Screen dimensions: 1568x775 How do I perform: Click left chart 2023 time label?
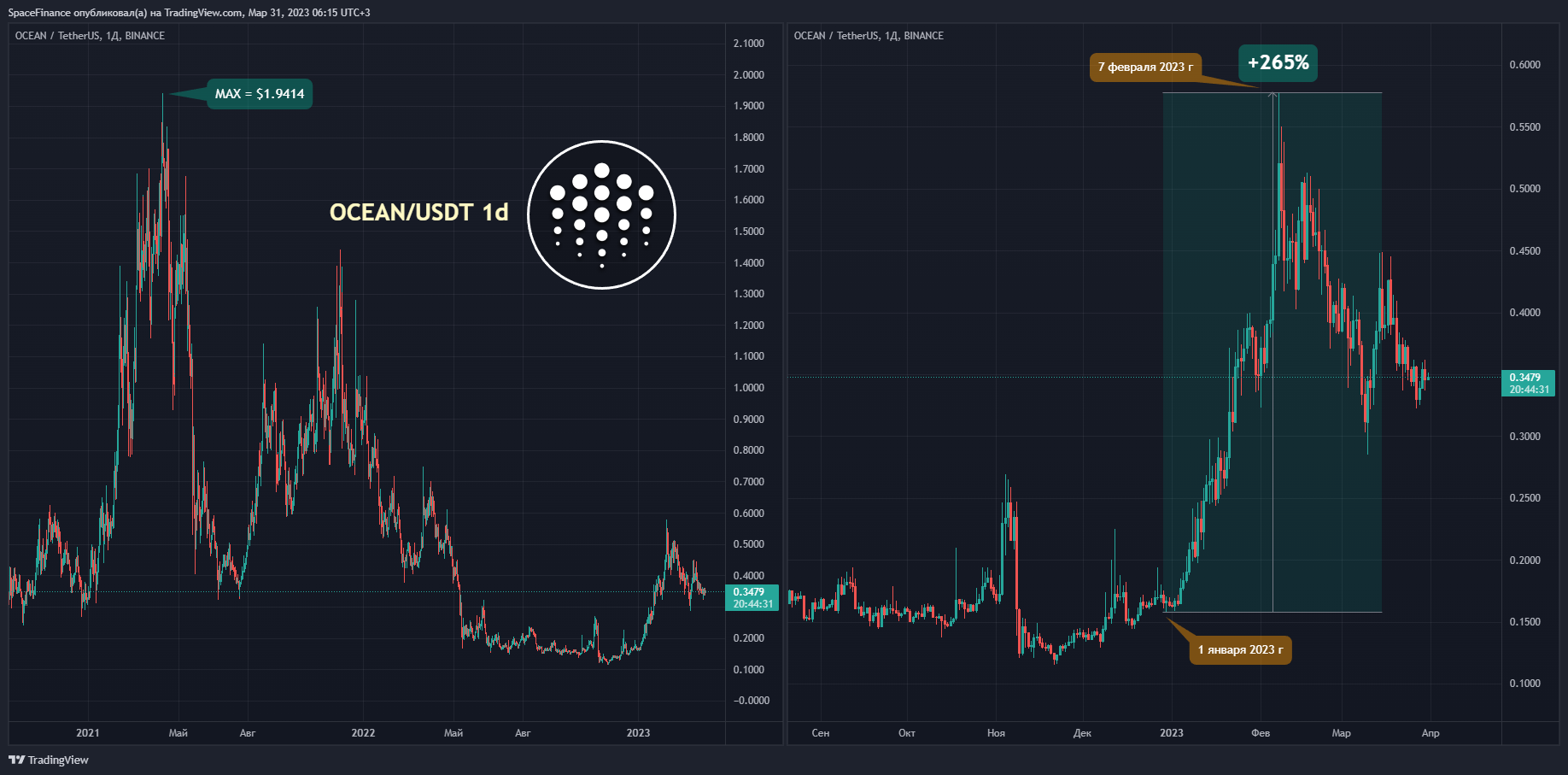tap(638, 733)
